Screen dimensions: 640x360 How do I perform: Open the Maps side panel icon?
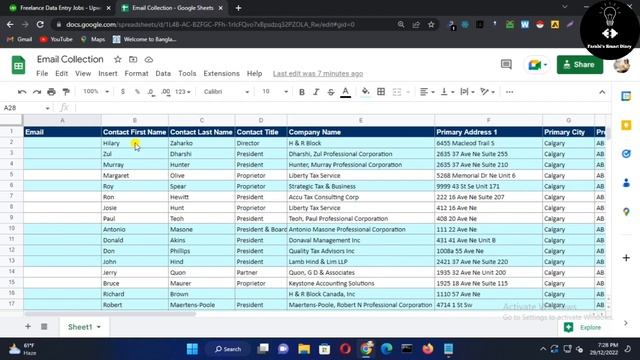626,212
